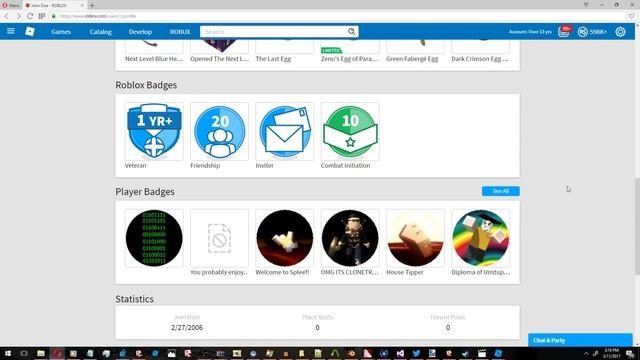Reload the current page
This screenshot has width=640, height=360.
pos(30,16)
